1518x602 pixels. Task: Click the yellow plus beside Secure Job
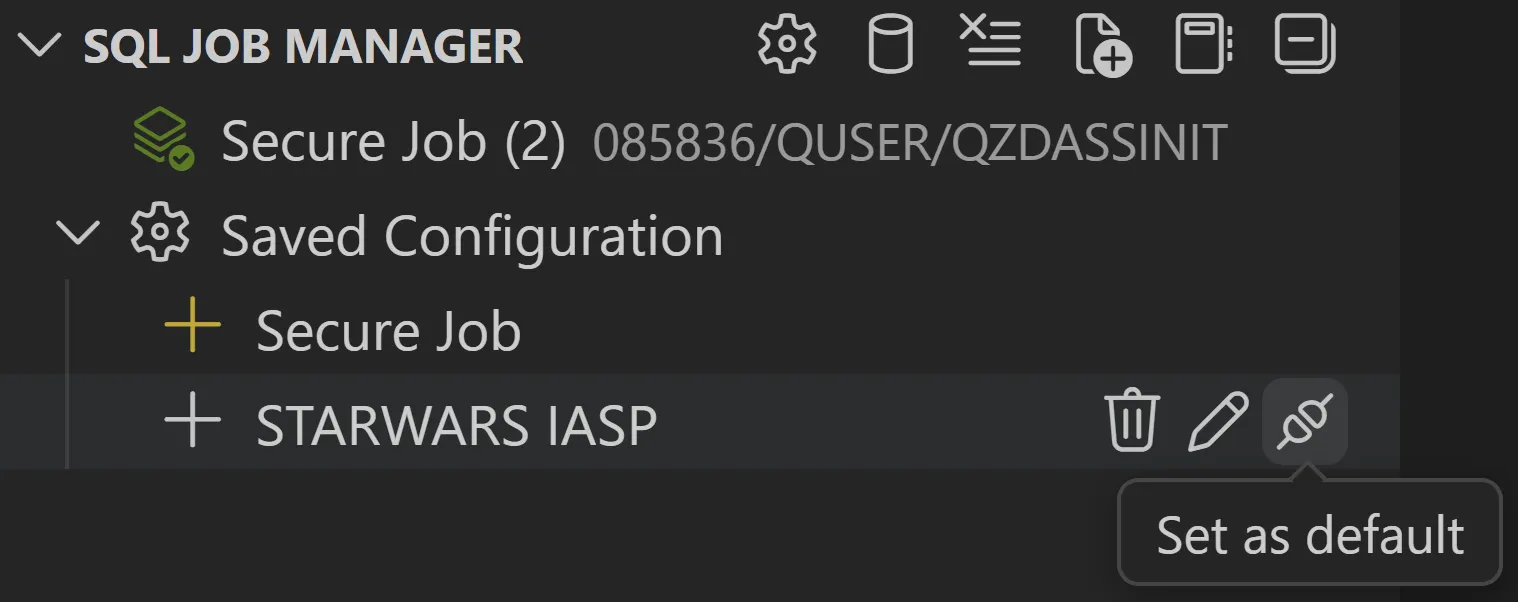click(192, 329)
